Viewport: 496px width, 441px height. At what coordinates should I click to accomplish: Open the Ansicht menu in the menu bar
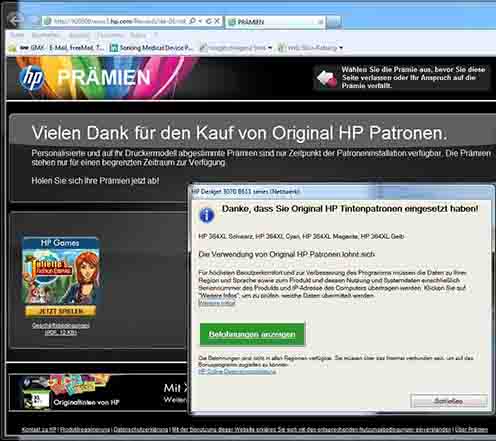(x=78, y=35)
